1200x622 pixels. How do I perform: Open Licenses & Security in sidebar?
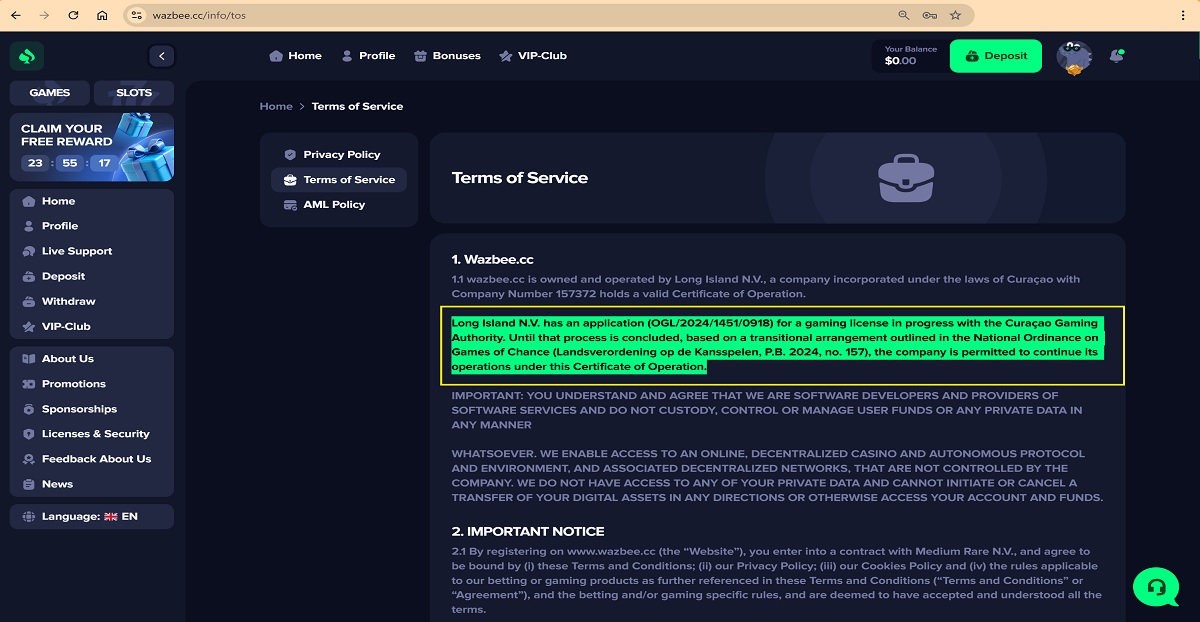point(95,434)
